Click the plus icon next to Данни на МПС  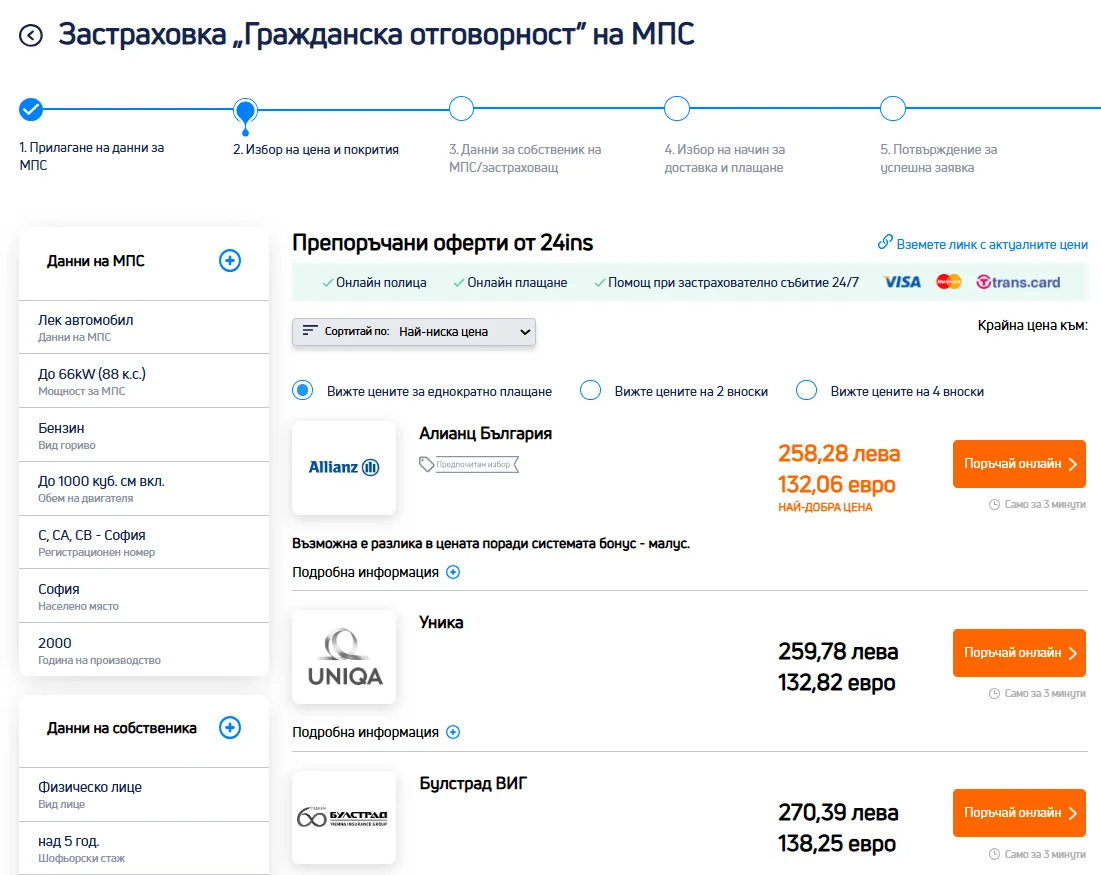point(230,261)
